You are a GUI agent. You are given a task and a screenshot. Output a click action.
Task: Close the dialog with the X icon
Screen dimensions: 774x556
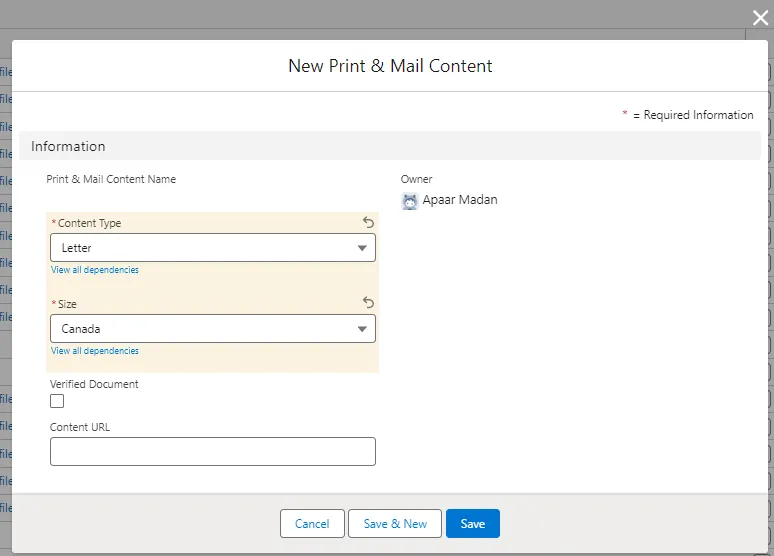760,17
